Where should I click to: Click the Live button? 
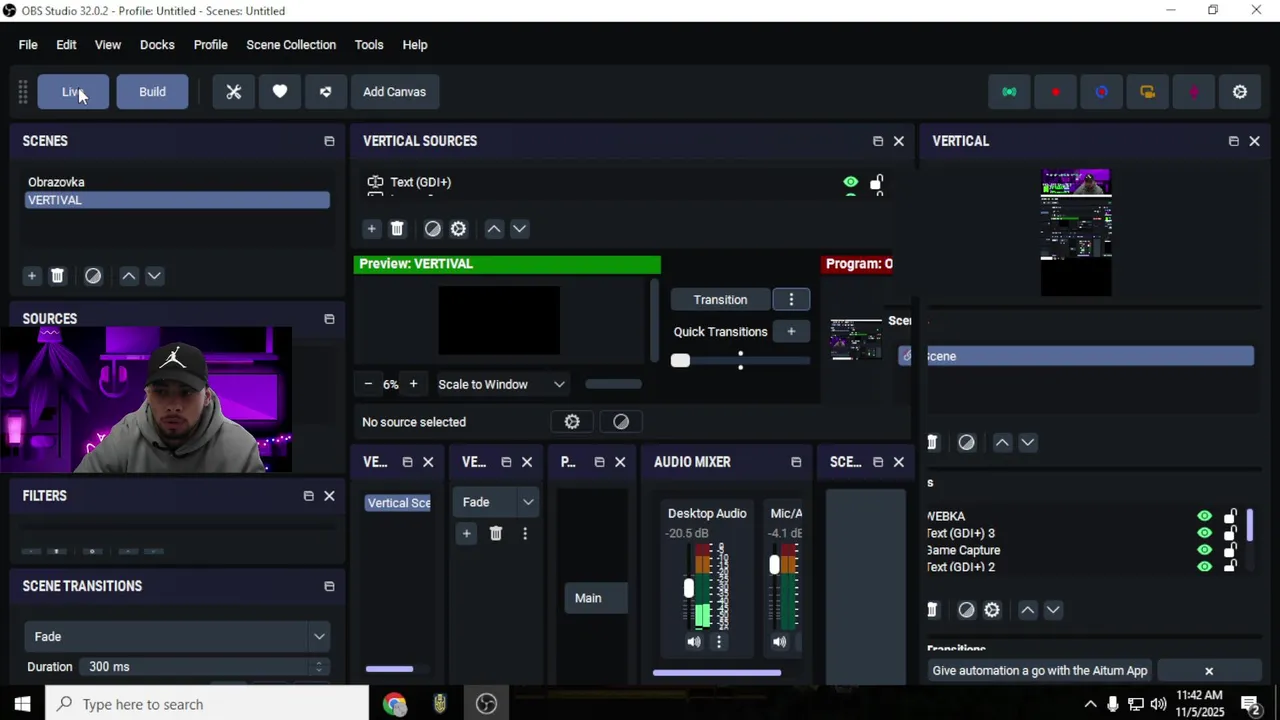pyautogui.click(x=73, y=92)
